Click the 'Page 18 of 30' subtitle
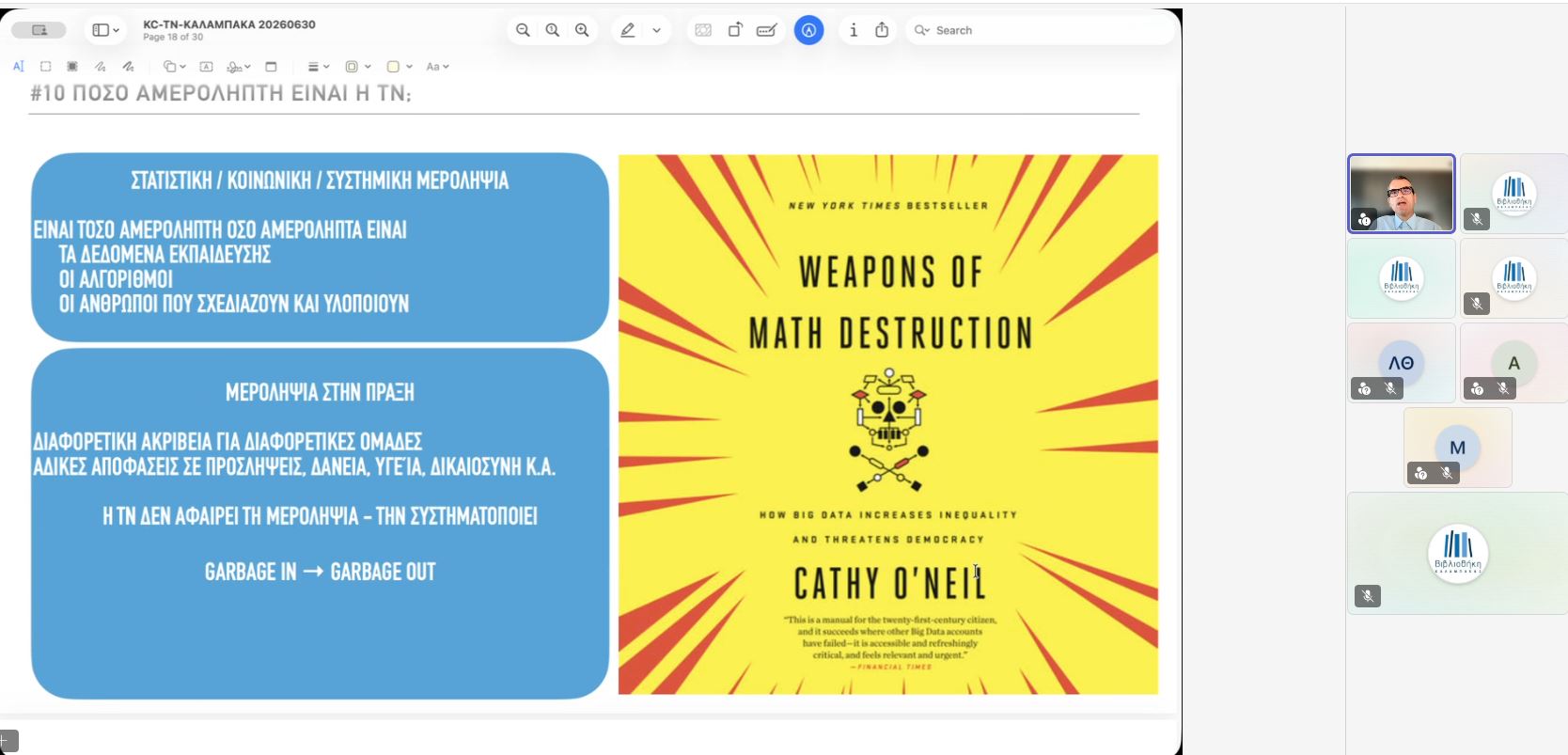 (x=173, y=38)
